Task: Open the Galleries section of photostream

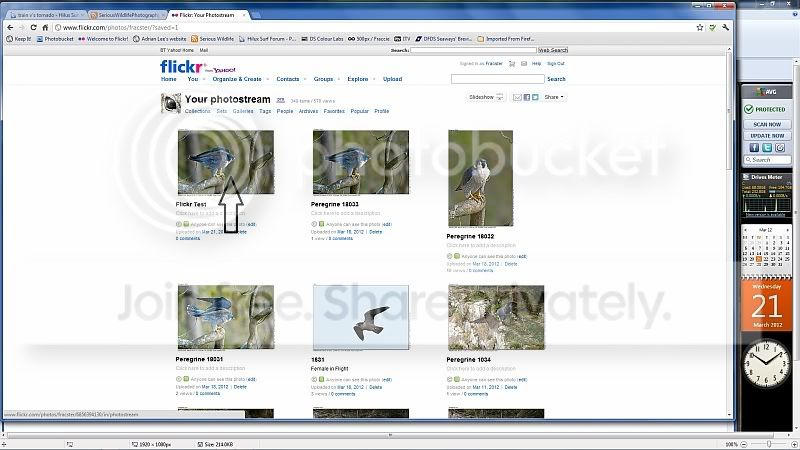Action: 243,111
